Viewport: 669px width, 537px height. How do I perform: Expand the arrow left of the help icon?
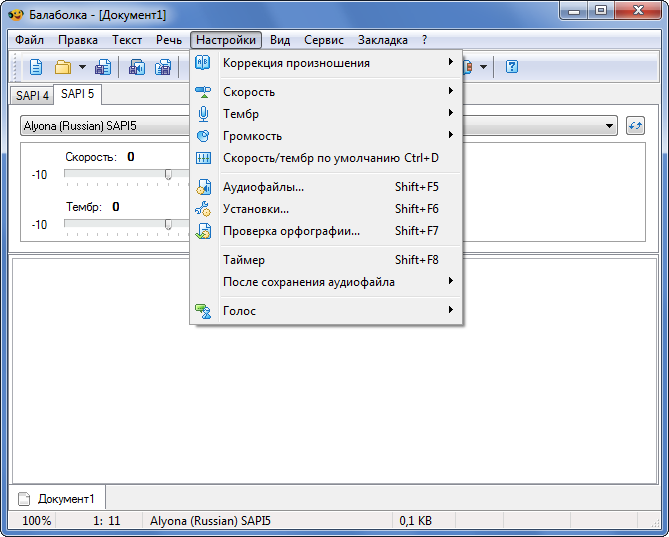click(483, 67)
